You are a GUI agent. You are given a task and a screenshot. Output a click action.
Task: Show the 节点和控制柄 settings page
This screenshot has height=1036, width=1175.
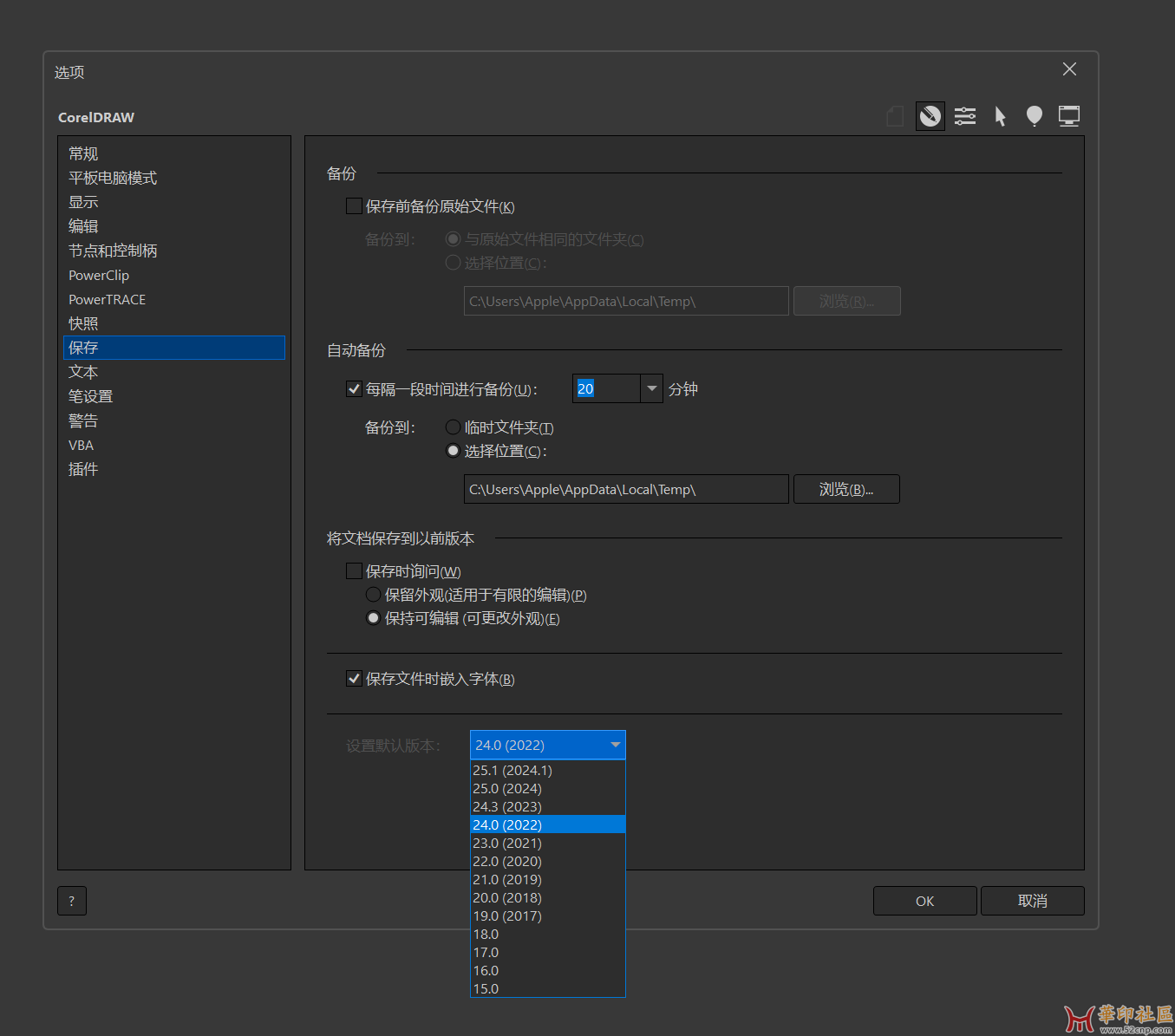(174, 251)
